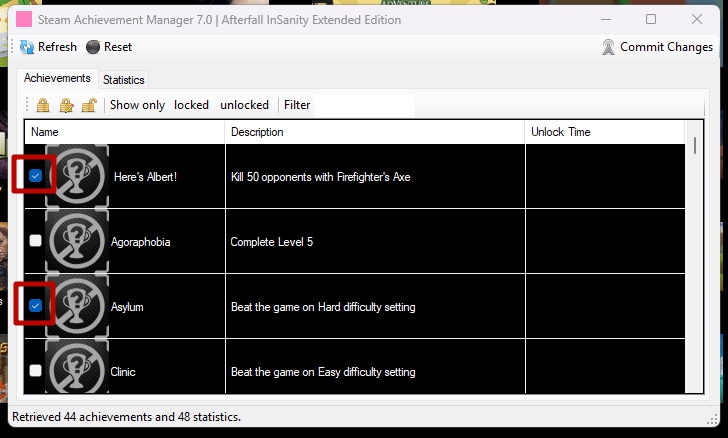The width and height of the screenshot is (728, 438).
Task: Uncheck the Here's Albert! achievement checkbox
Action: click(x=35, y=176)
